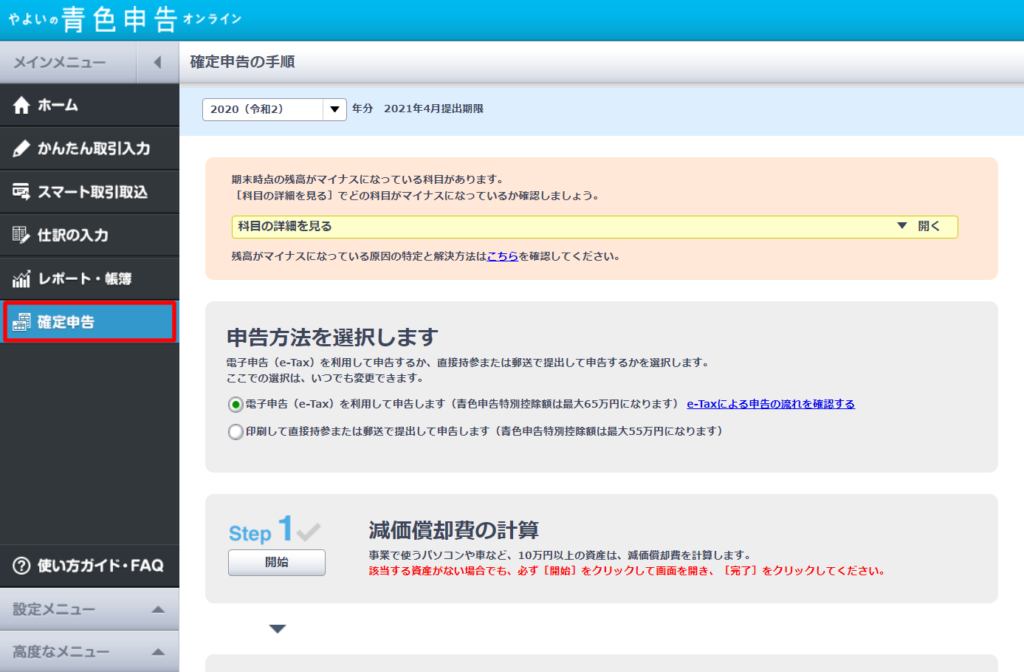
Task: Click the 開く toggle label
Action: click(x=929, y=226)
